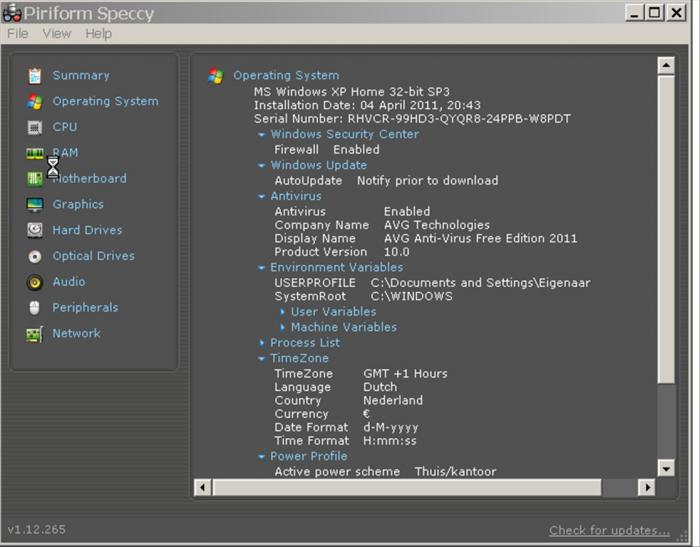Click the serial number RHVCR-99HD3 line

coord(412,119)
